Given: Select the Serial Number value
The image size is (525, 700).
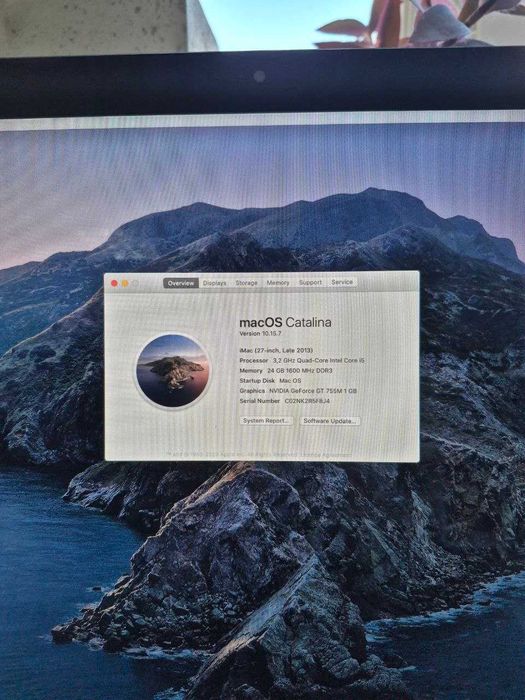Looking at the screenshot, I should tap(307, 401).
